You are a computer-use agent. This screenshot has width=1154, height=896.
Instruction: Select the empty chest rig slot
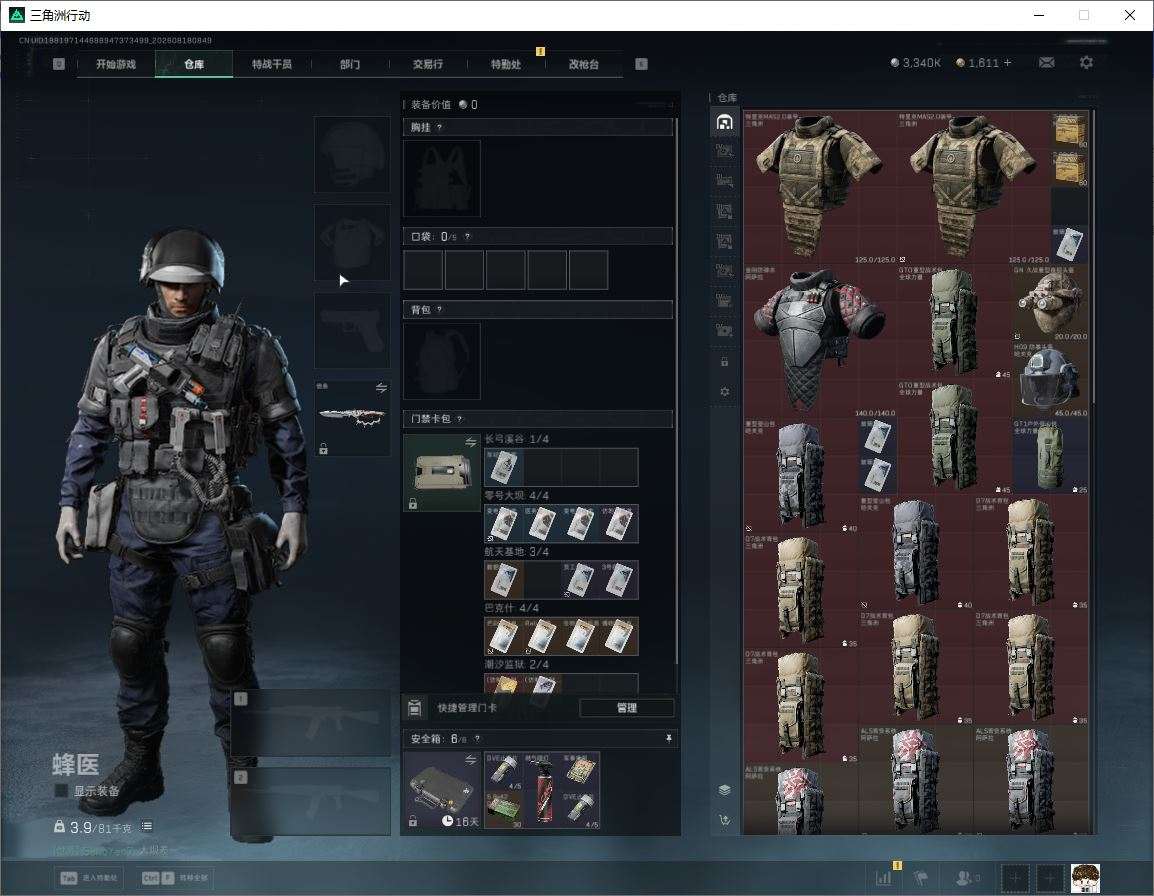(x=442, y=178)
